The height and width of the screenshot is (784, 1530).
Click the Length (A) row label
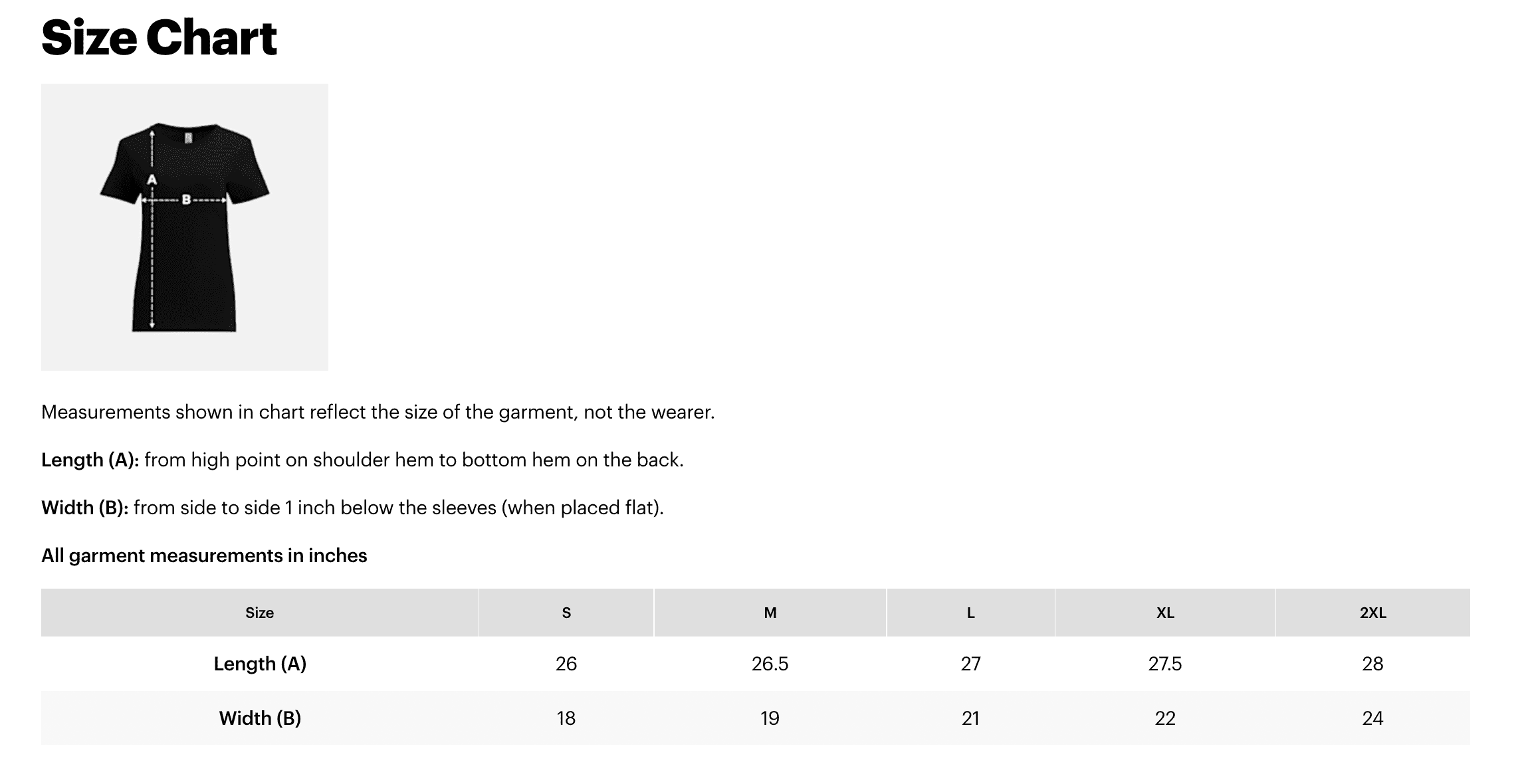(260, 664)
